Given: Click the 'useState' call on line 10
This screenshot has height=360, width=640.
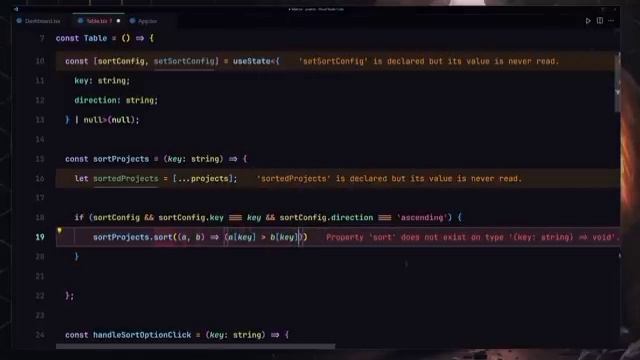Looking at the screenshot, I should click(x=251, y=61).
